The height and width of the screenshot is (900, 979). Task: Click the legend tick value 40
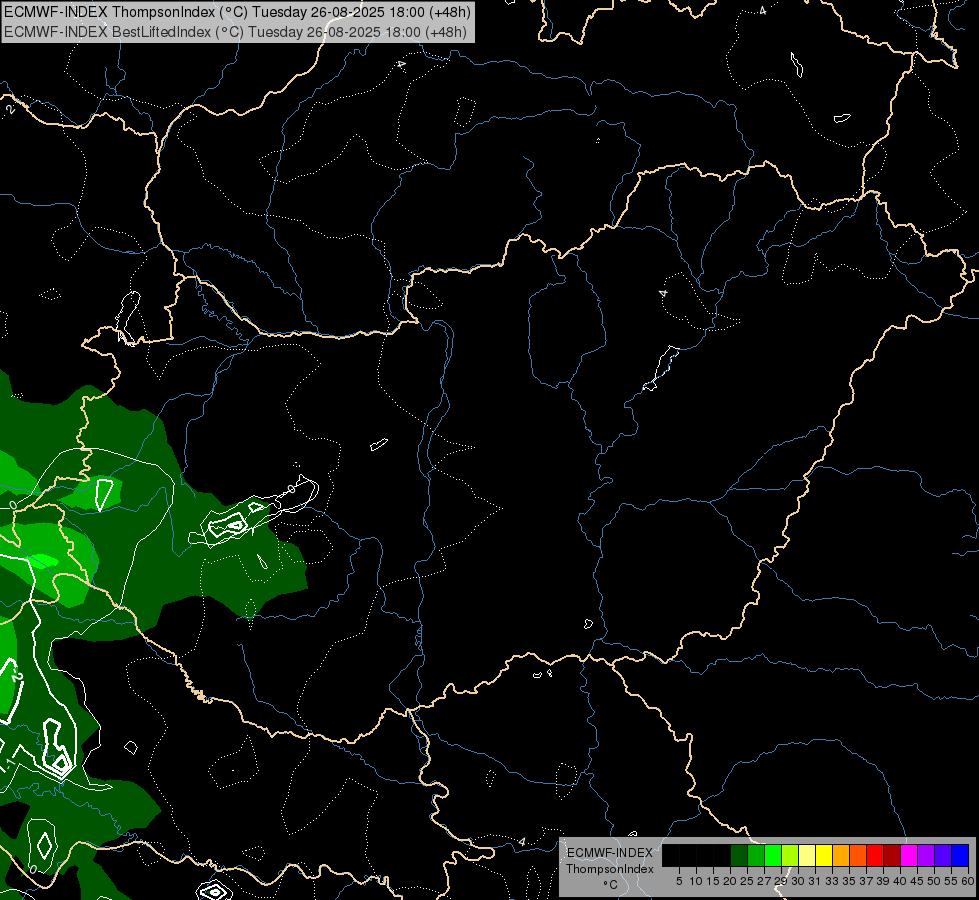pos(900,881)
